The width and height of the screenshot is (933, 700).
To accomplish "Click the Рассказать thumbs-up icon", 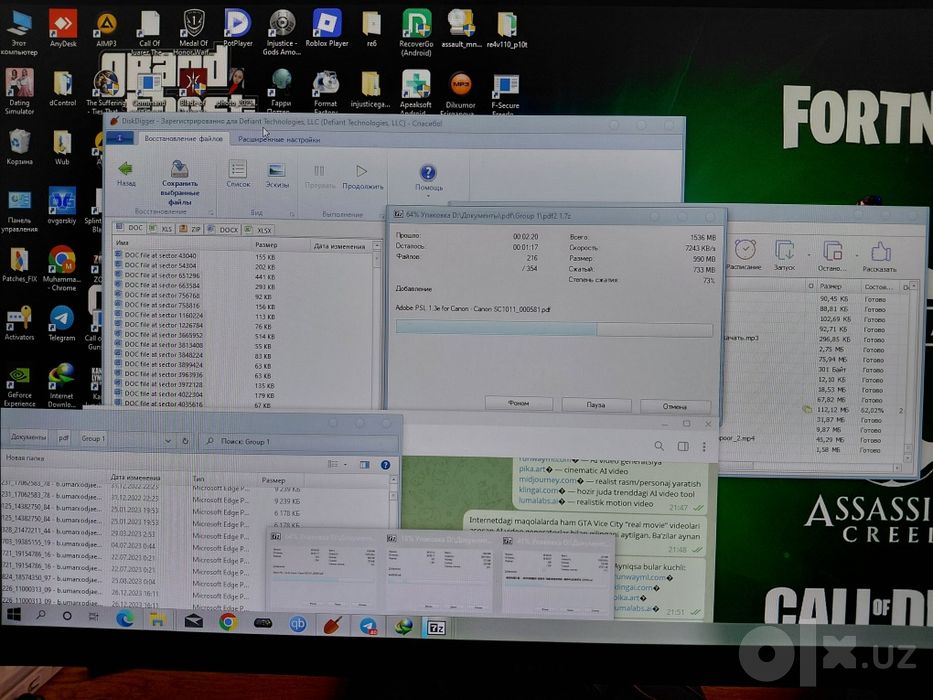I will (x=880, y=252).
